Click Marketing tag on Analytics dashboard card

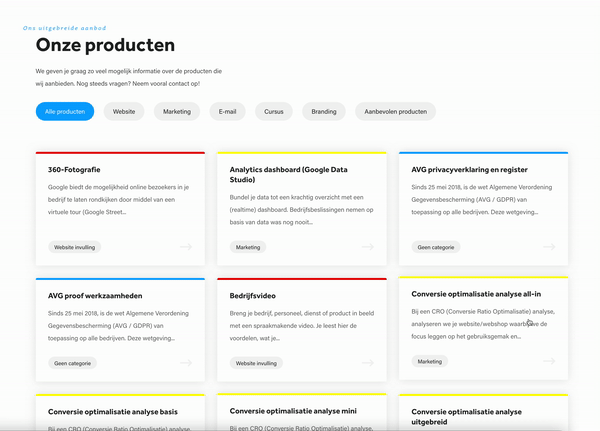pyautogui.click(x=247, y=247)
